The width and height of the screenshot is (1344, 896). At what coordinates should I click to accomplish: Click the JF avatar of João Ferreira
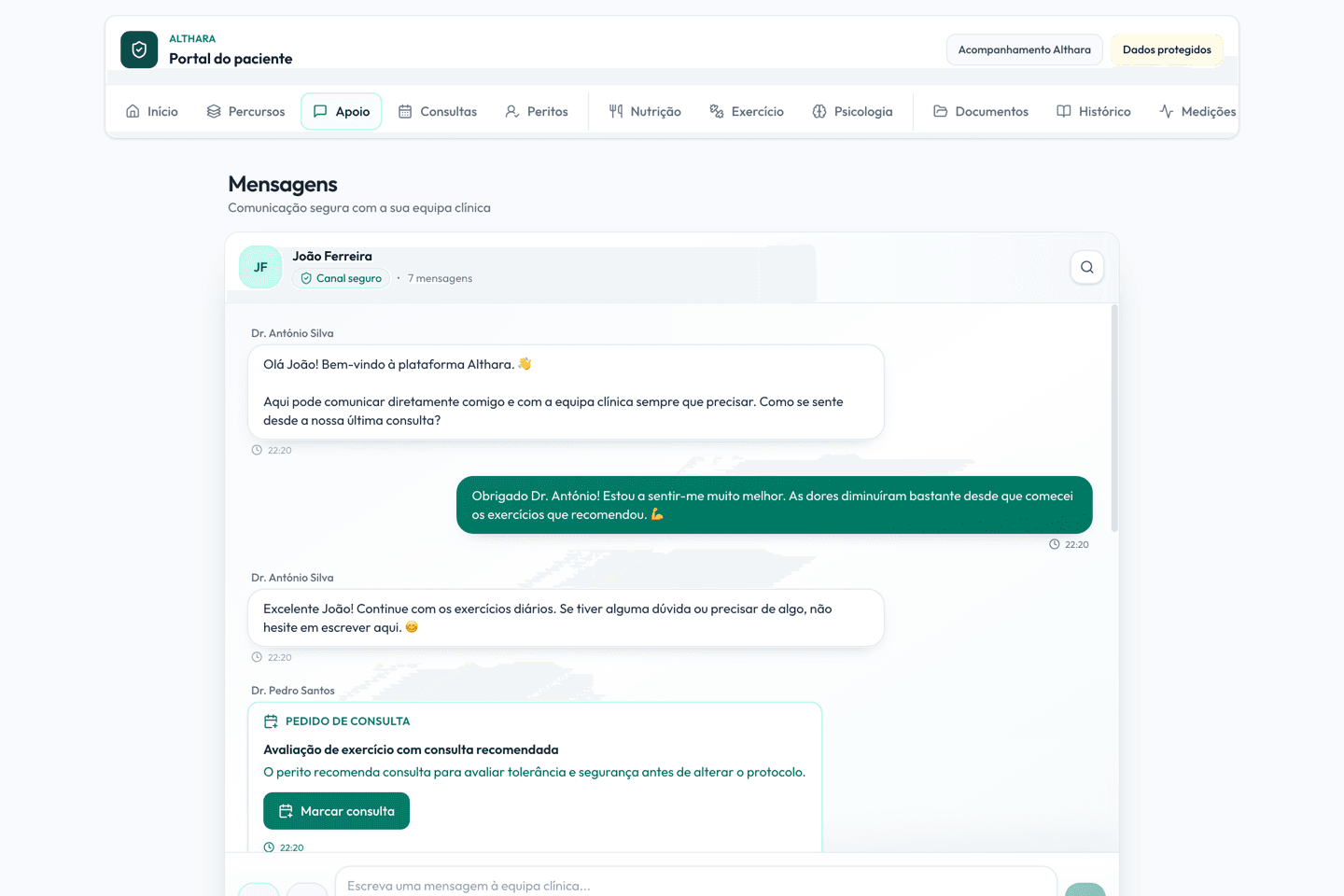tap(260, 267)
